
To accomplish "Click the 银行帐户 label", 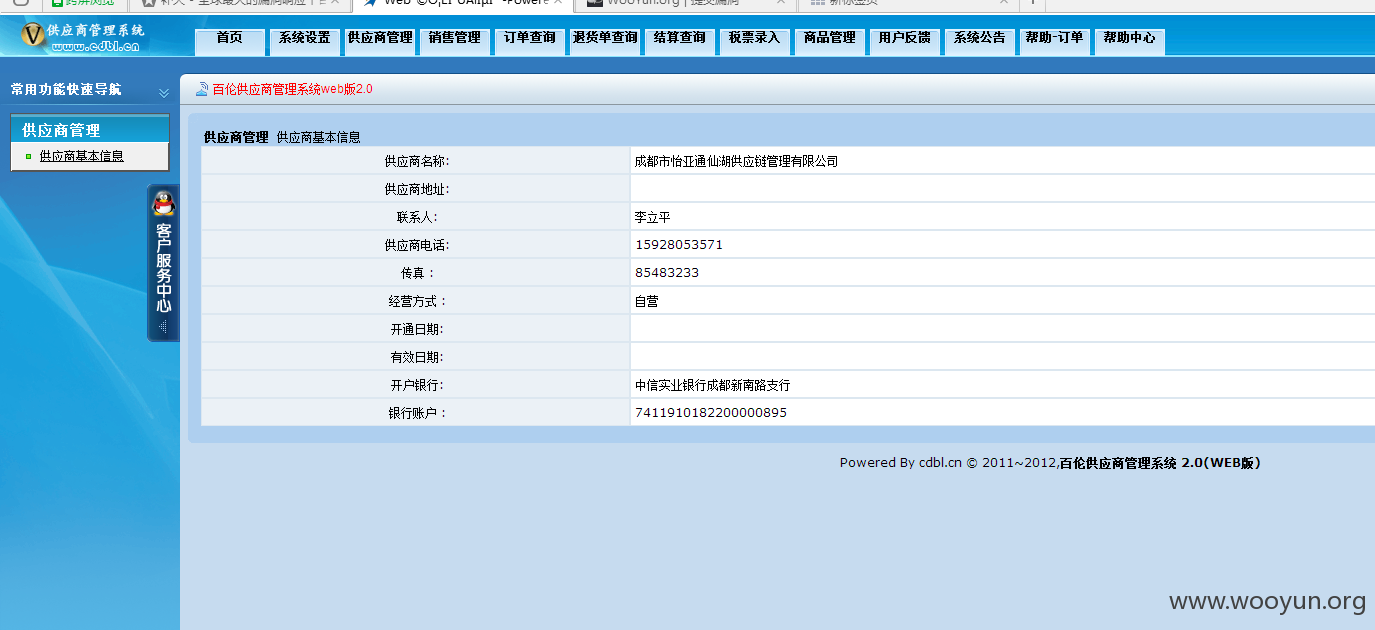I will 418,413.
